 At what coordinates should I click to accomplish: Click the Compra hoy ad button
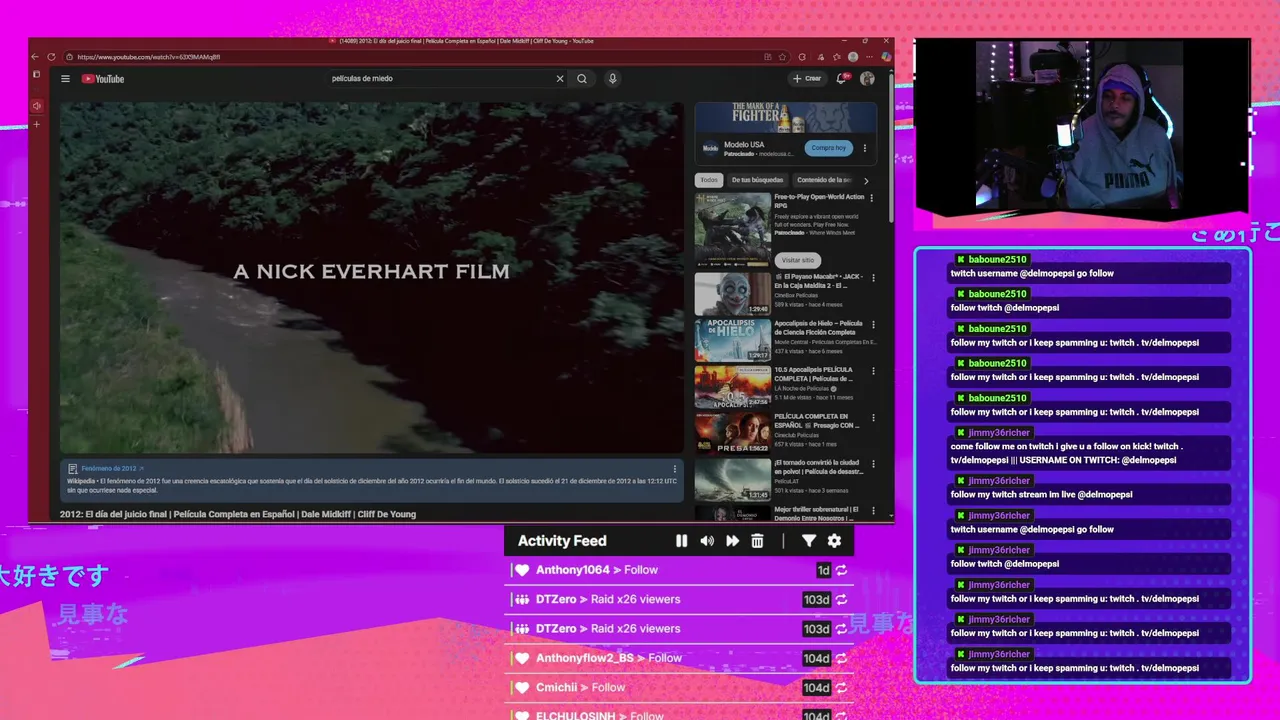click(829, 148)
